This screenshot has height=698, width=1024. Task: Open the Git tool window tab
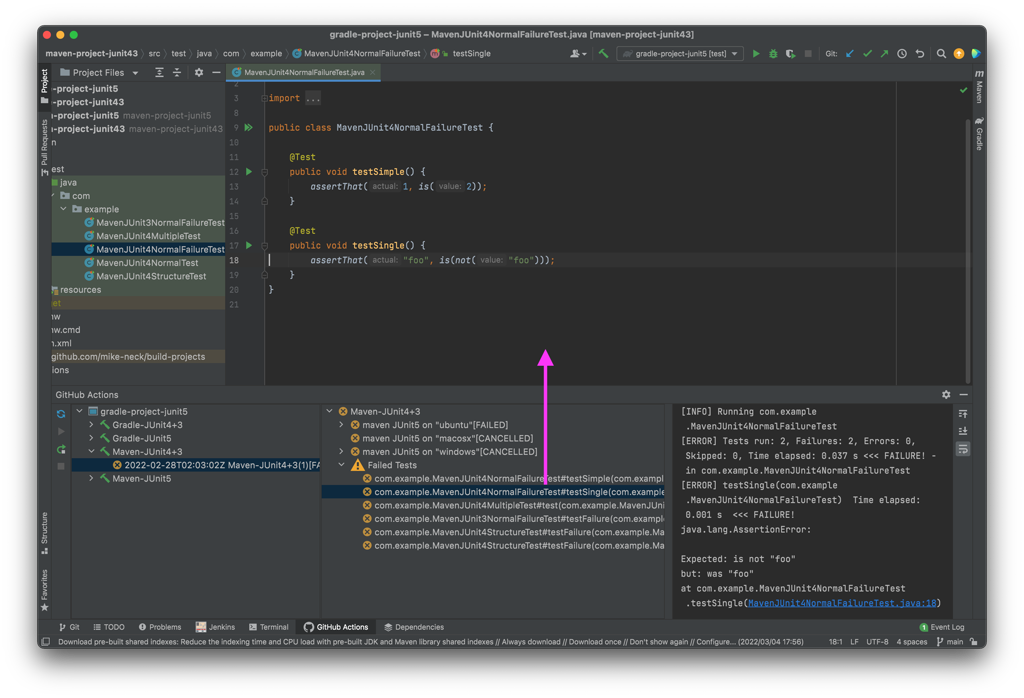[x=69, y=627]
